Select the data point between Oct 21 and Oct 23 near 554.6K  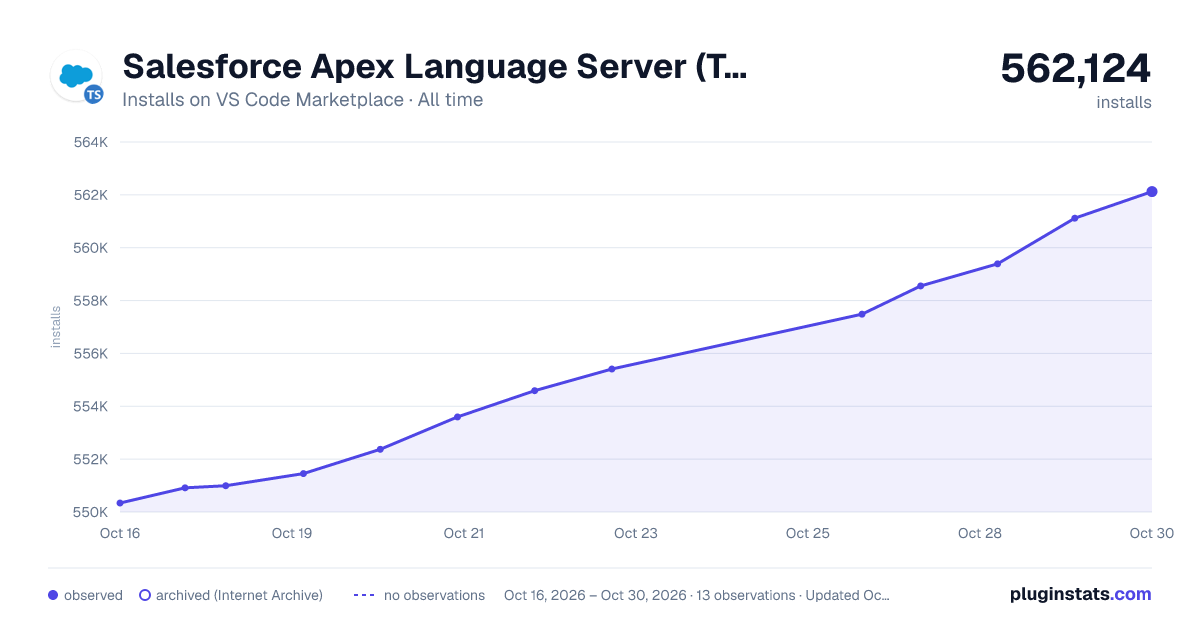coord(535,390)
